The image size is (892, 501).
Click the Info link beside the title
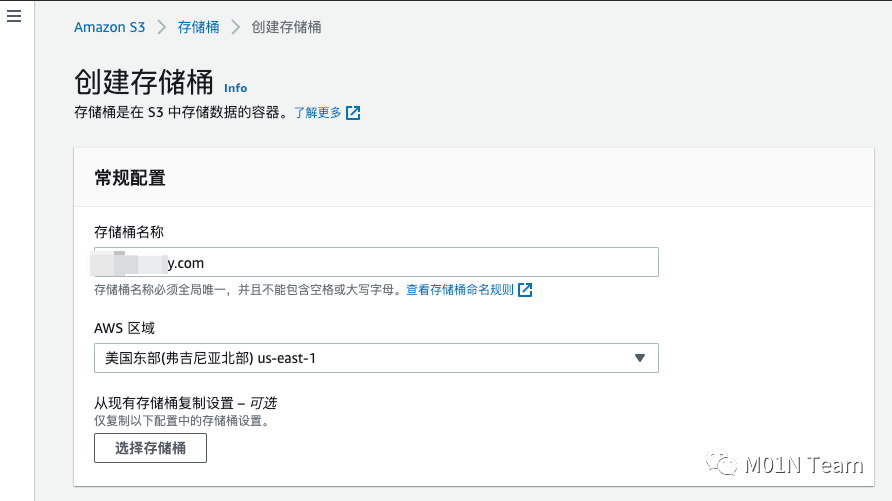point(236,88)
